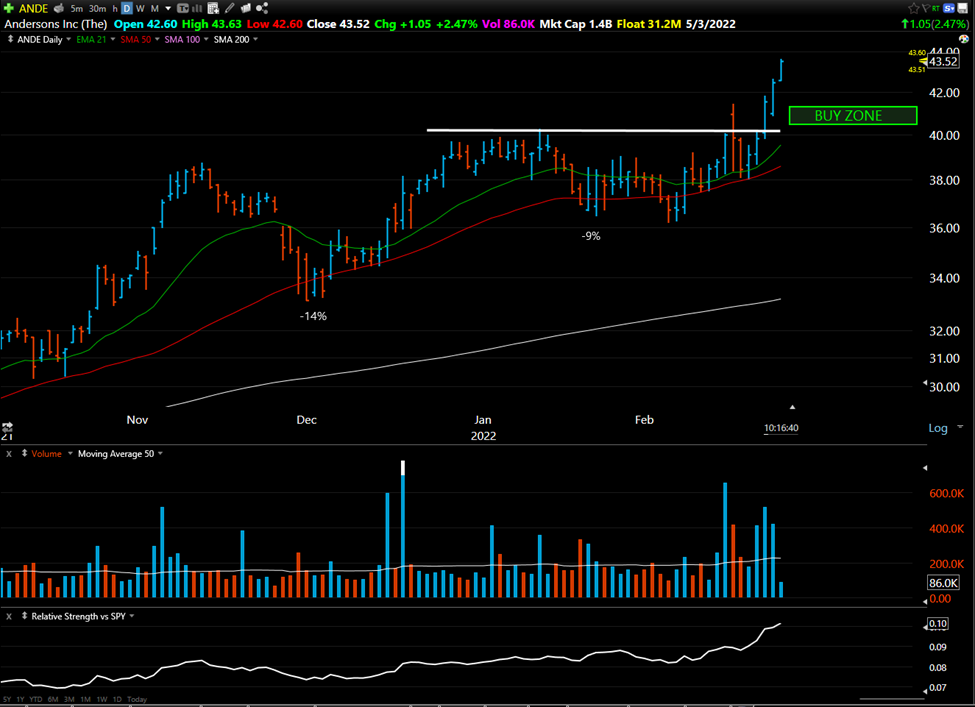Click the chart template icon
975x707 pixels.
pos(183,8)
